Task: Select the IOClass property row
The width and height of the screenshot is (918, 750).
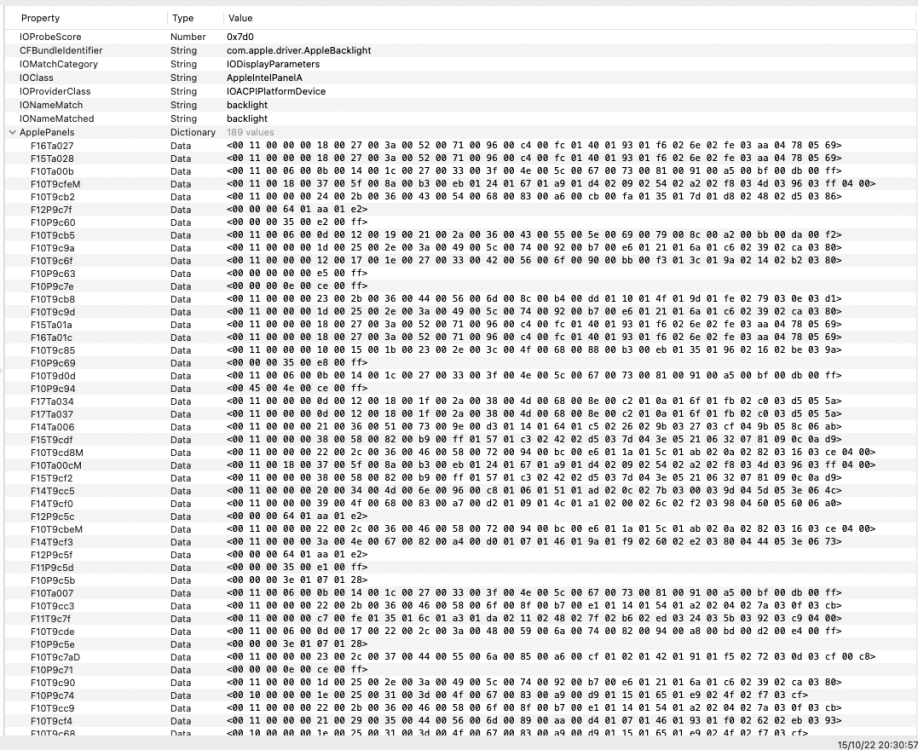Action: click(x=36, y=78)
